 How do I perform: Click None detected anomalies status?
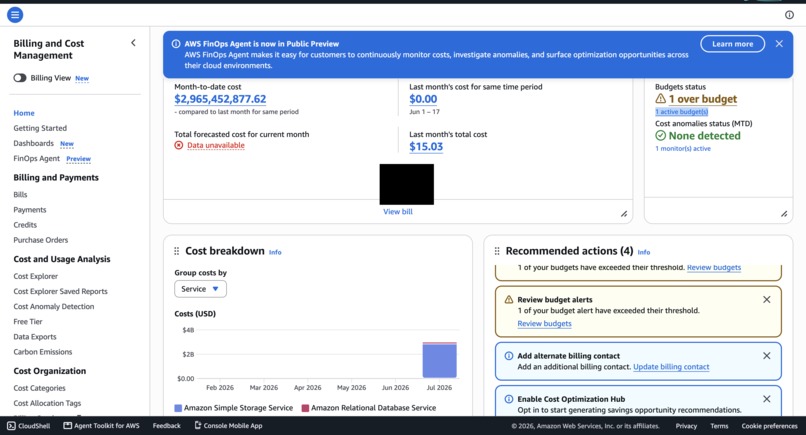click(x=705, y=136)
